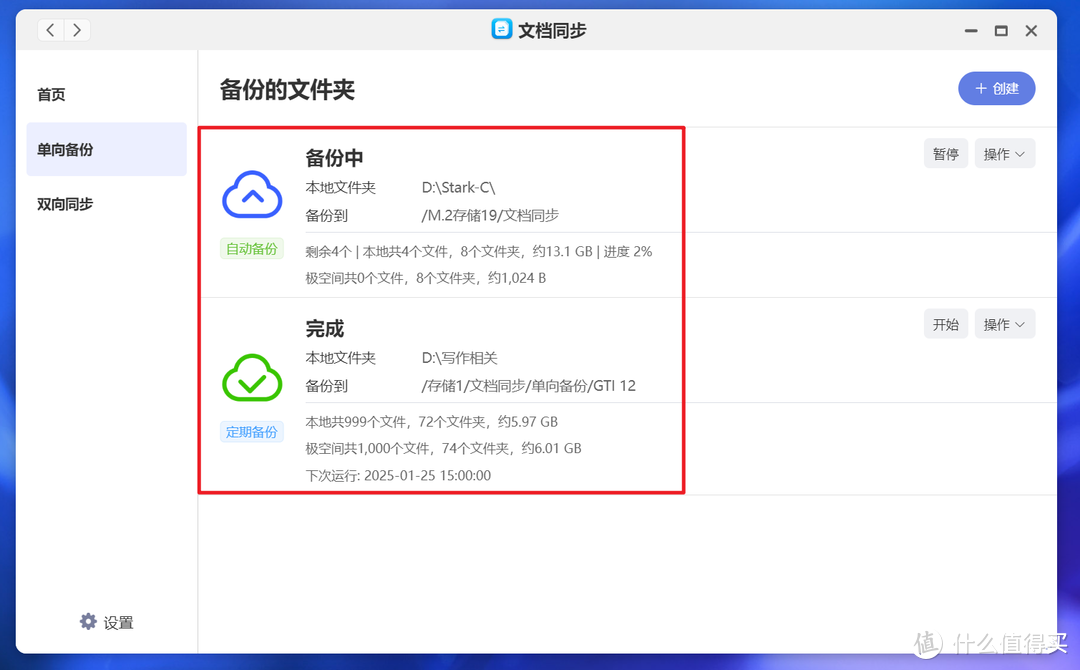Go to 首页 in the sidebar
Viewport: 1080px width, 670px height.
(x=51, y=94)
